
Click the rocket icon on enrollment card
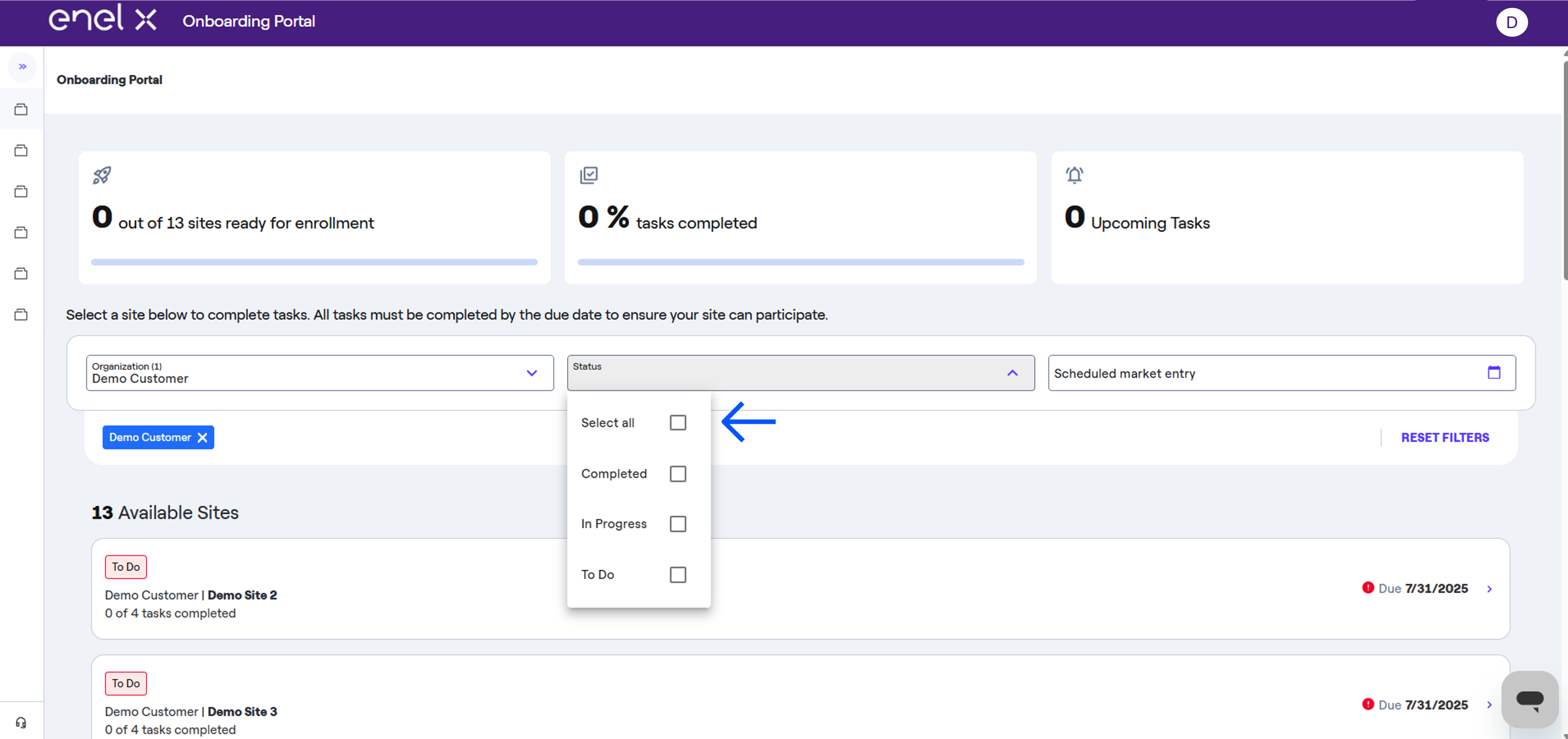click(102, 175)
